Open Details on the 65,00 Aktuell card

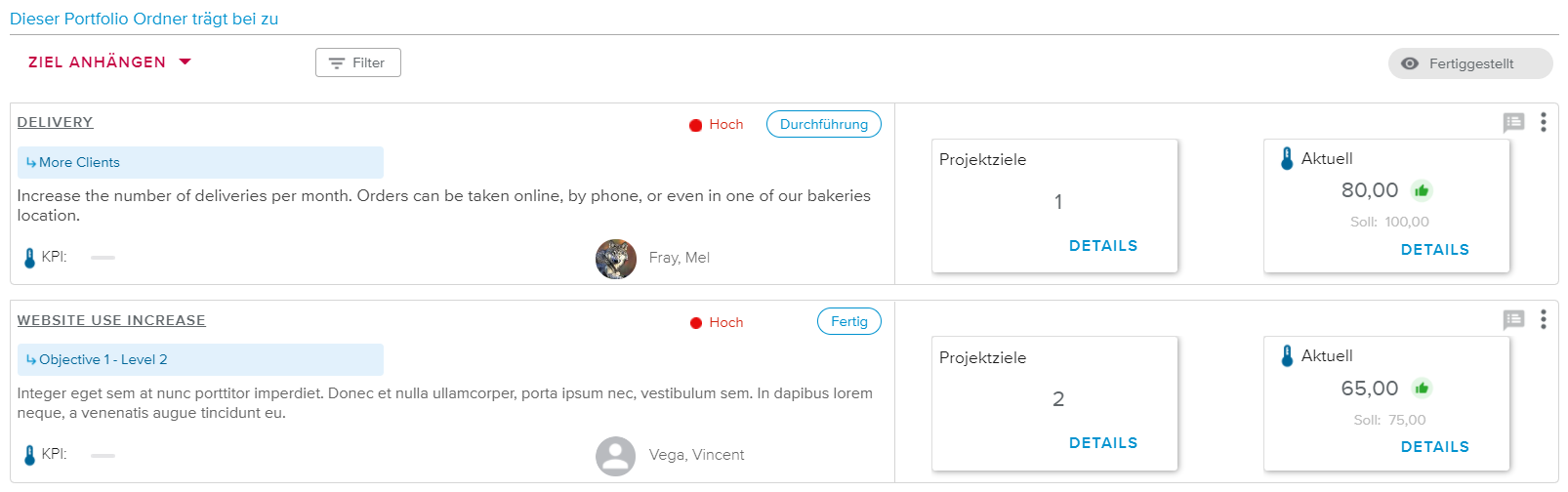coord(1434,447)
